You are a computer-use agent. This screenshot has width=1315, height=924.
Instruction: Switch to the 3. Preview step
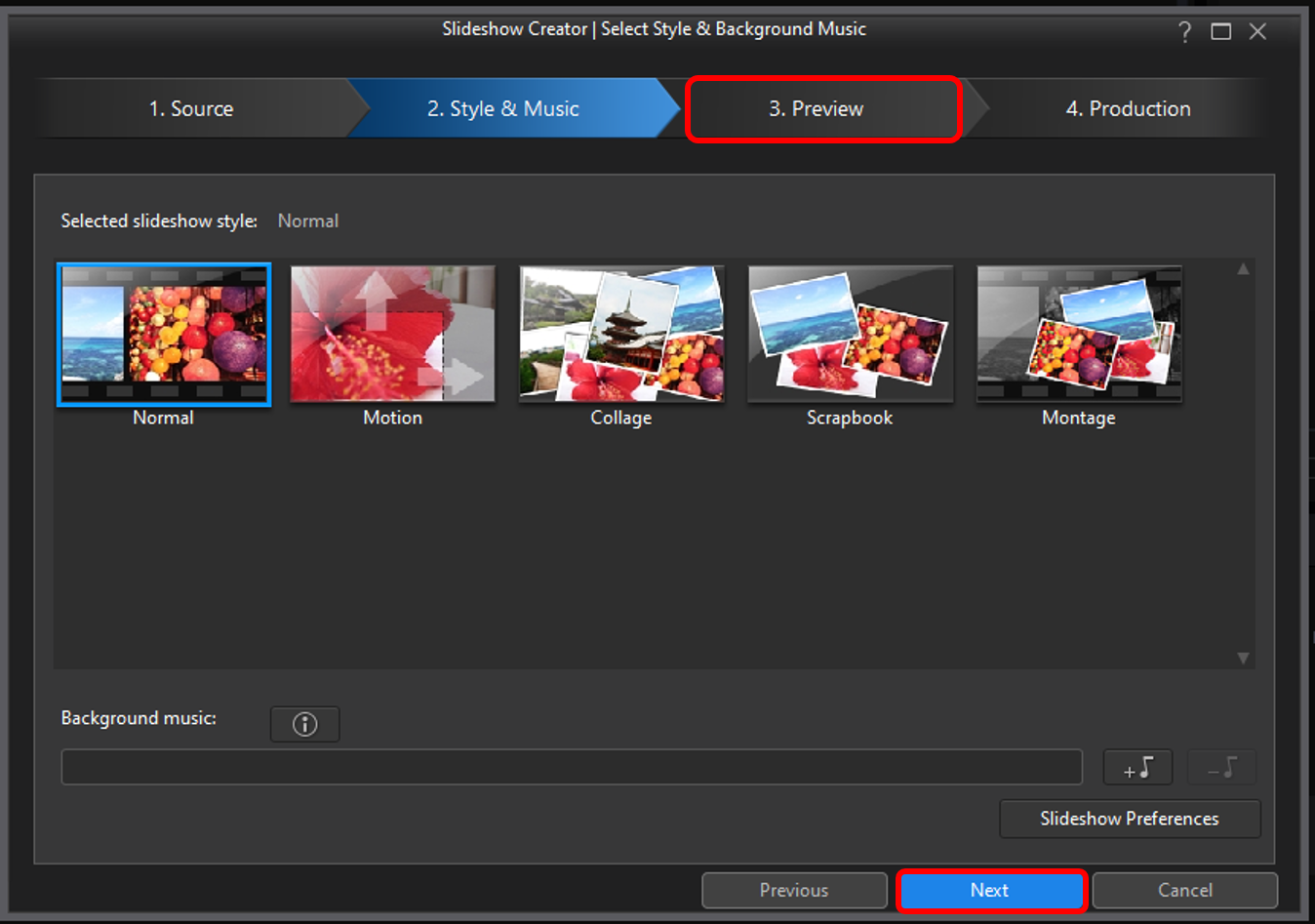817,108
